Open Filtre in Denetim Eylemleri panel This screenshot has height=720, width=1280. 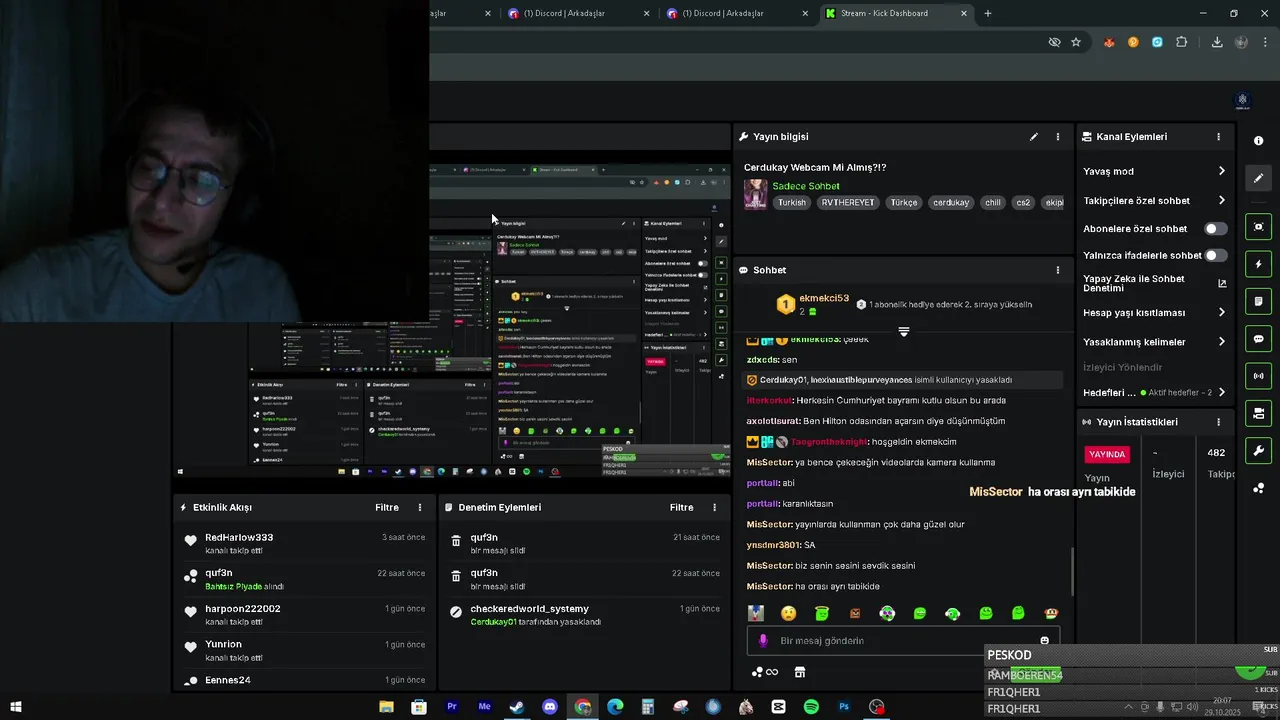681,508
